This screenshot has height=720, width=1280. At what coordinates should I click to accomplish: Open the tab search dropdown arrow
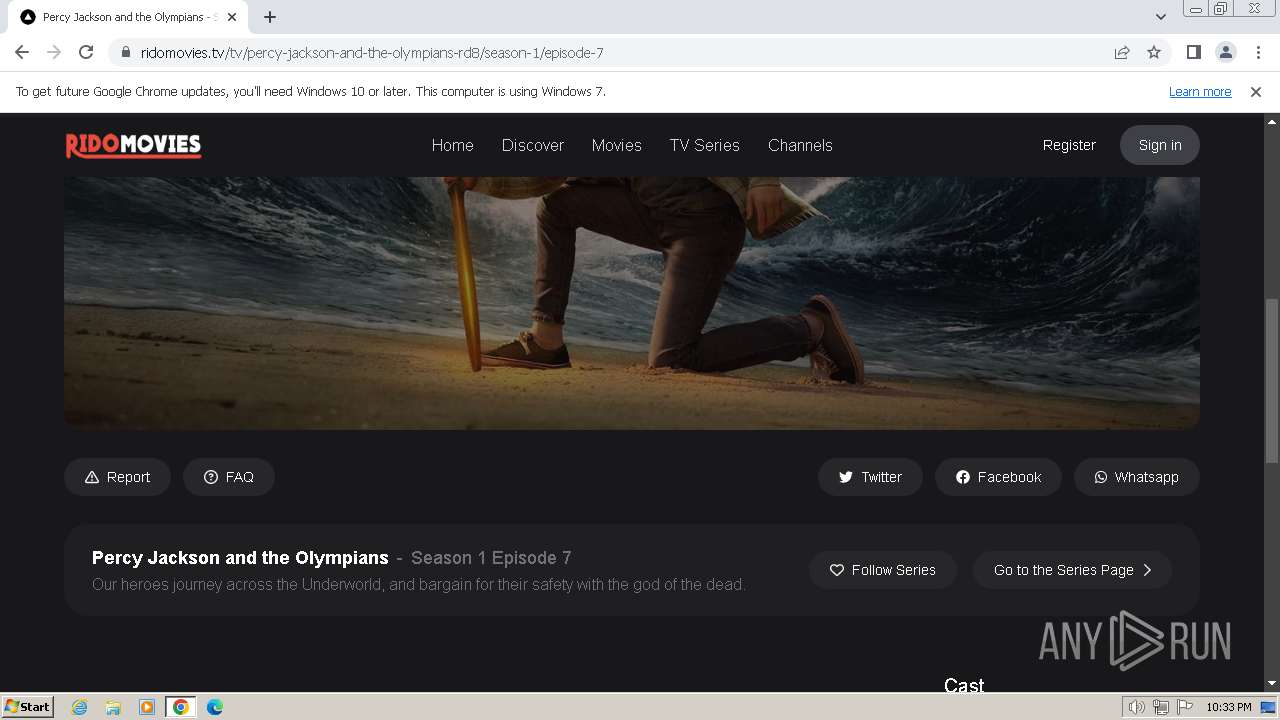(x=1160, y=17)
